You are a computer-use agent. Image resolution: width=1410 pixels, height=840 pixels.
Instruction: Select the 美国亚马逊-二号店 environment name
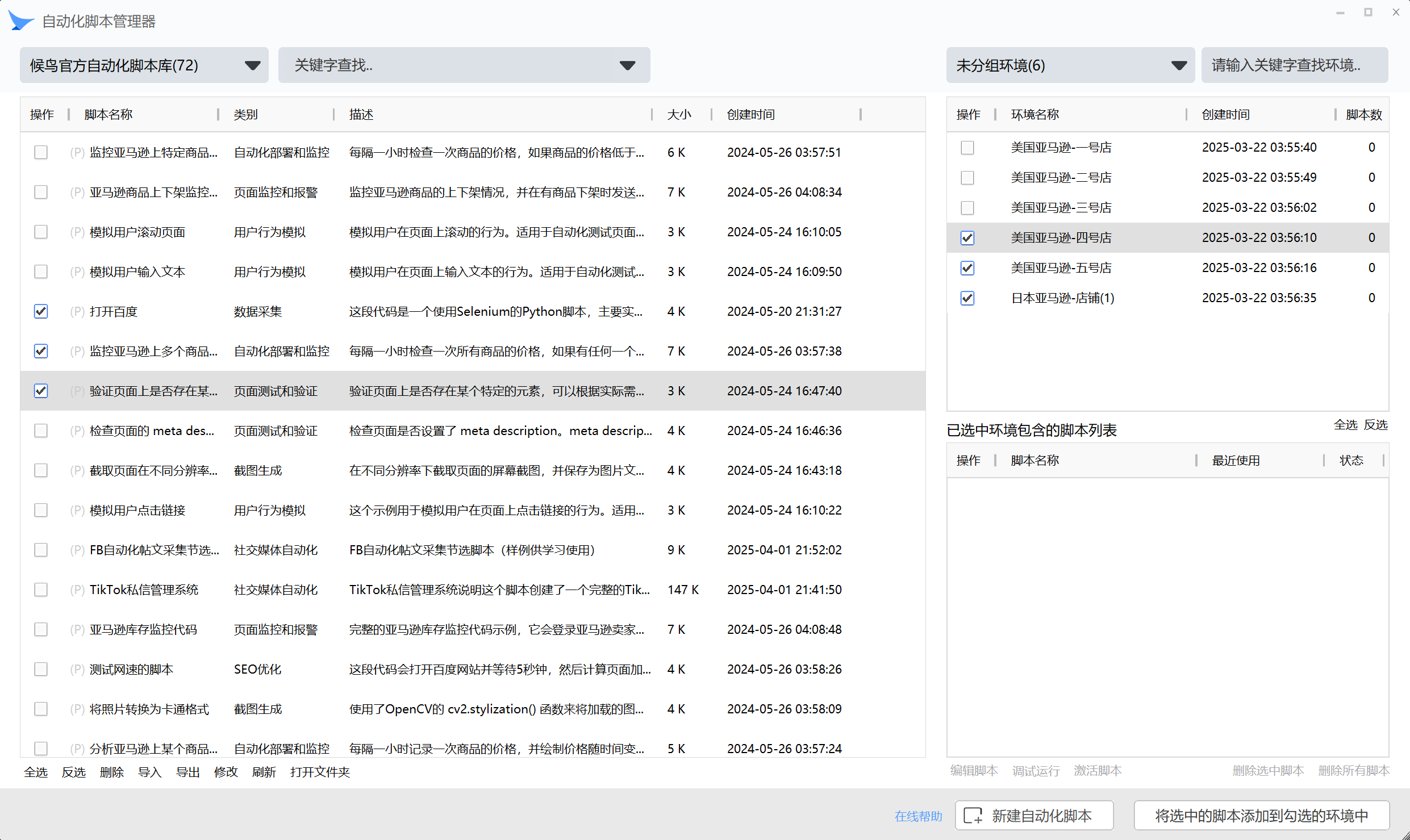1061,178
